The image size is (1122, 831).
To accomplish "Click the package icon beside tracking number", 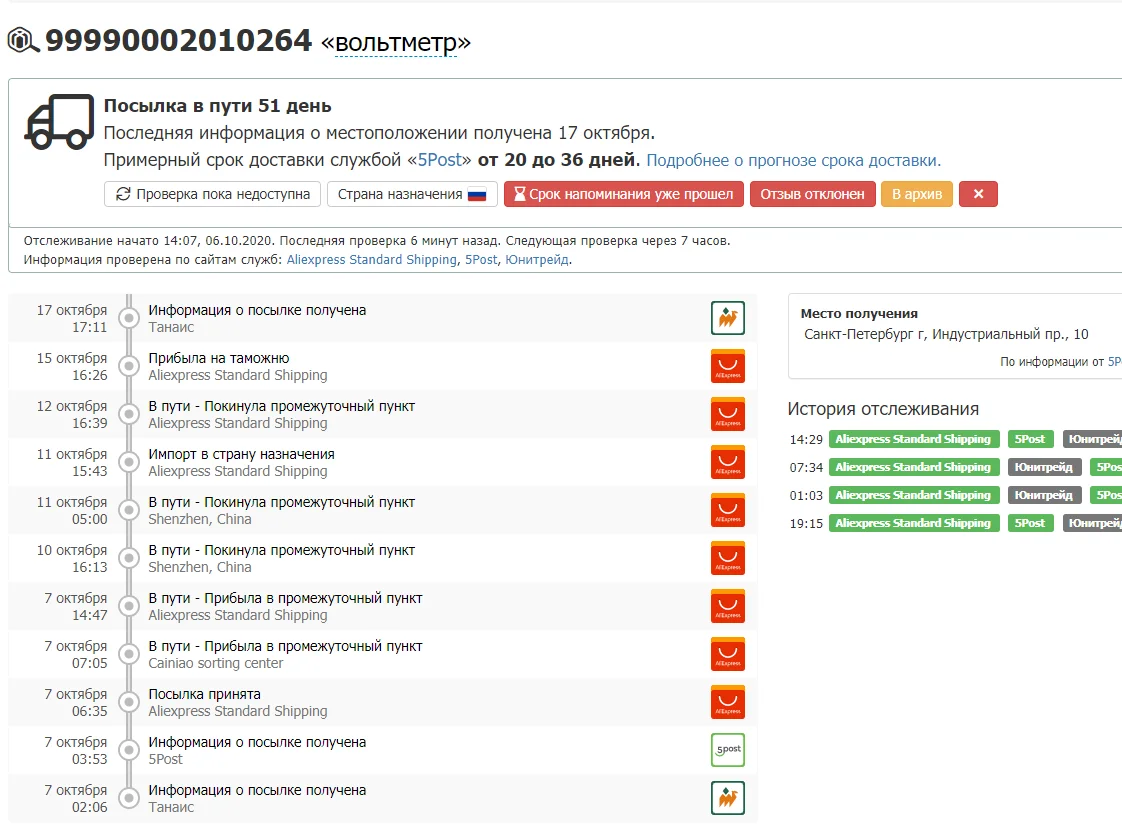I will pyautogui.click(x=23, y=40).
